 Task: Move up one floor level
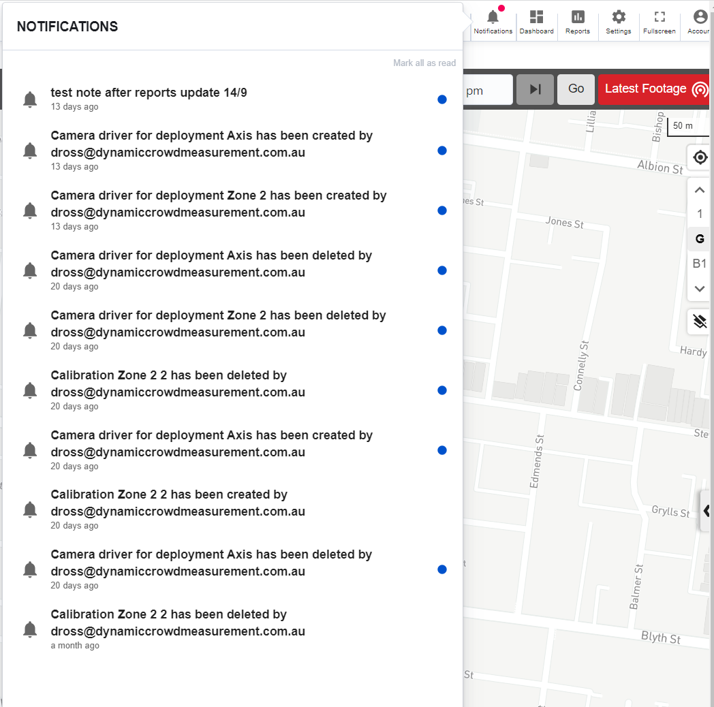[699, 190]
